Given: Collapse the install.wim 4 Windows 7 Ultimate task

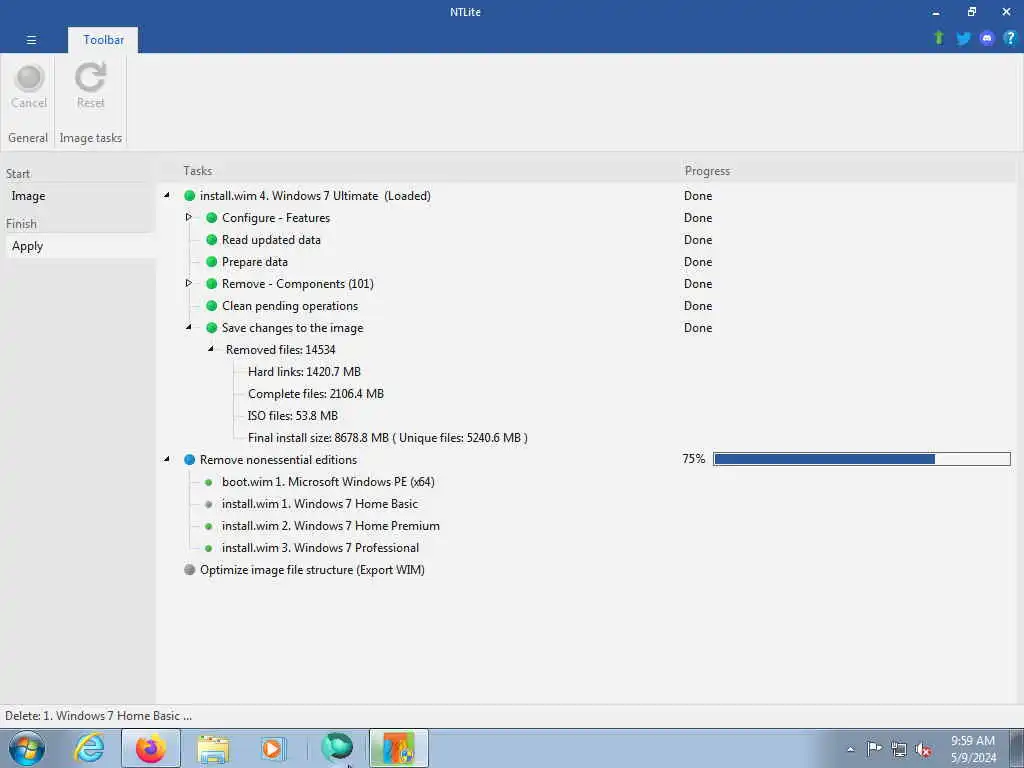Looking at the screenshot, I should coord(167,195).
